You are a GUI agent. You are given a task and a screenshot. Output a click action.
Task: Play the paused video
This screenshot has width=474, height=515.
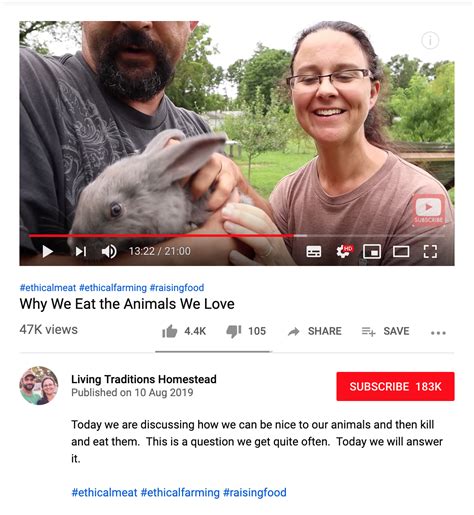tap(48, 252)
